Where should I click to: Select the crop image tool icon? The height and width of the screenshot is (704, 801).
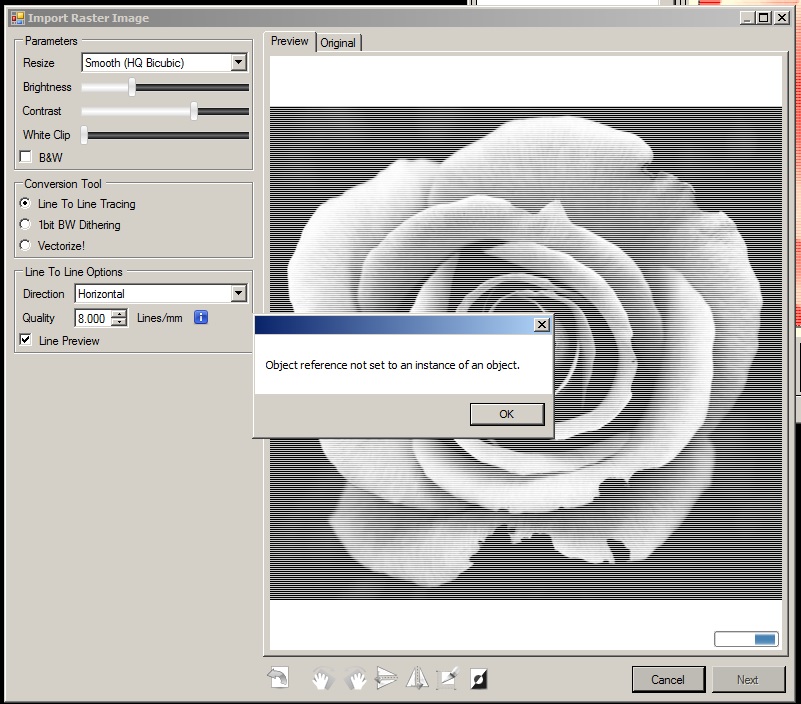[448, 680]
